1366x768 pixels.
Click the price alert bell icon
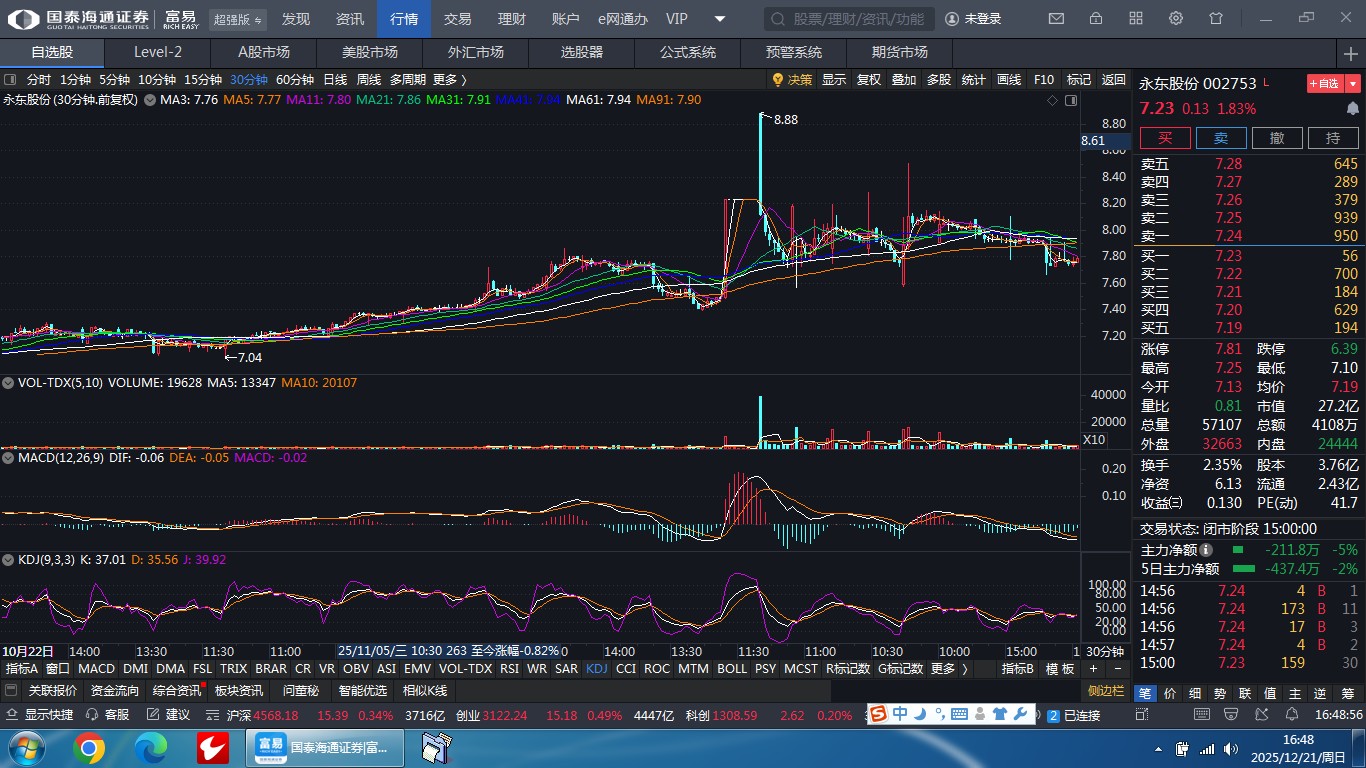[x=1353, y=108]
